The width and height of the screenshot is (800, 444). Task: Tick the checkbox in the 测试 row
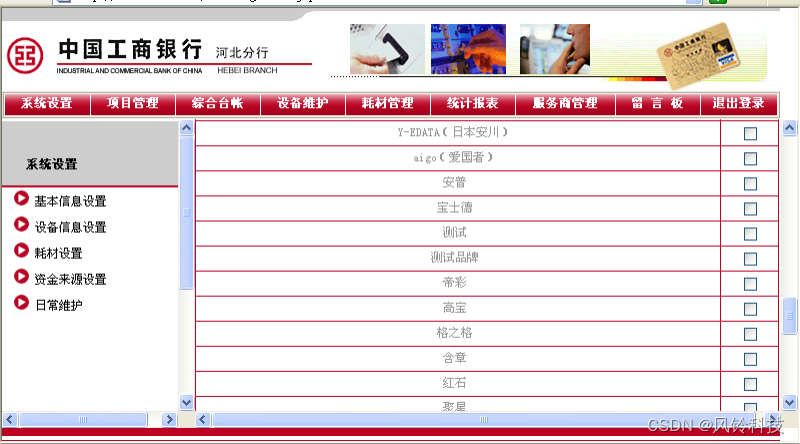pos(750,234)
